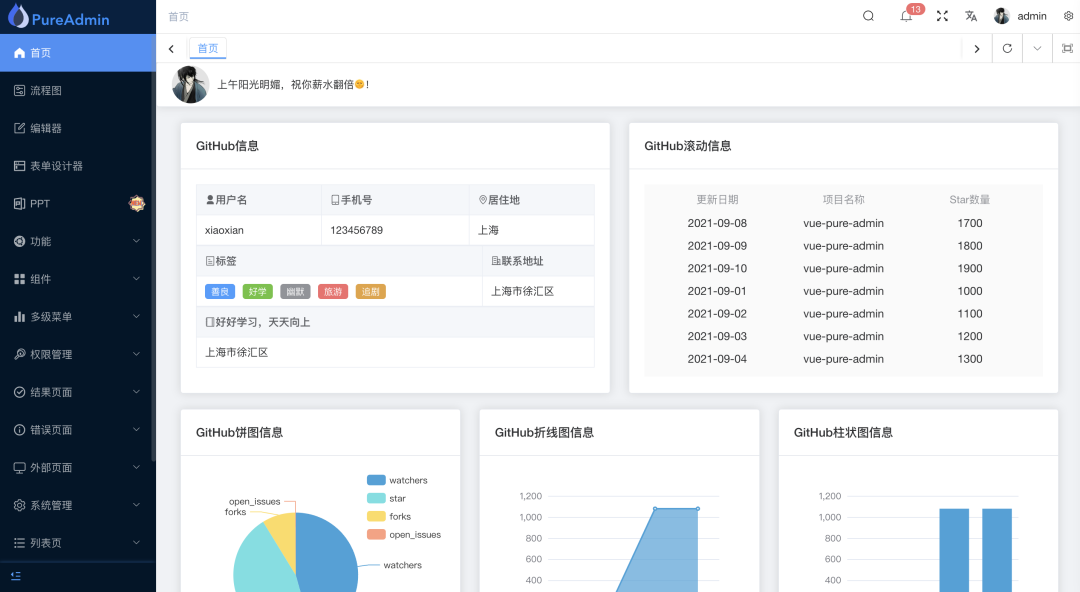Click the forward arrow in tab bar
Image resolution: width=1080 pixels, height=592 pixels.
tap(977, 48)
